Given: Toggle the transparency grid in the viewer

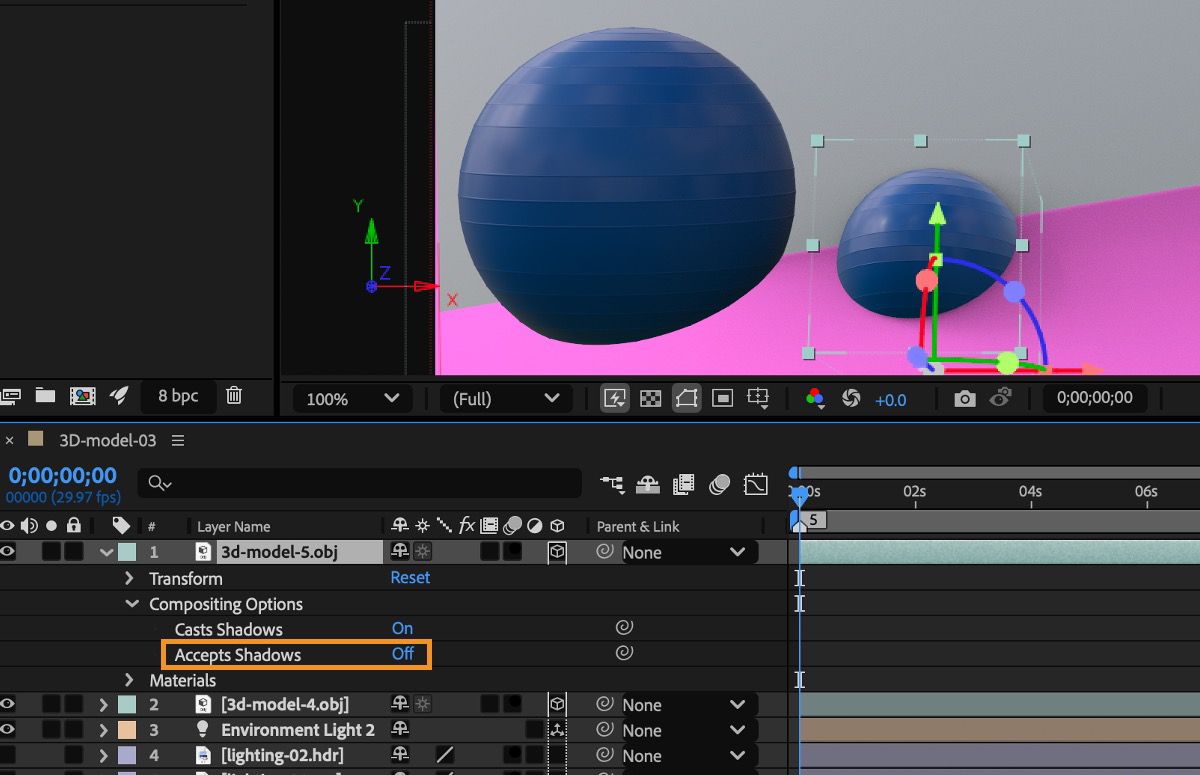Looking at the screenshot, I should click(x=651, y=398).
